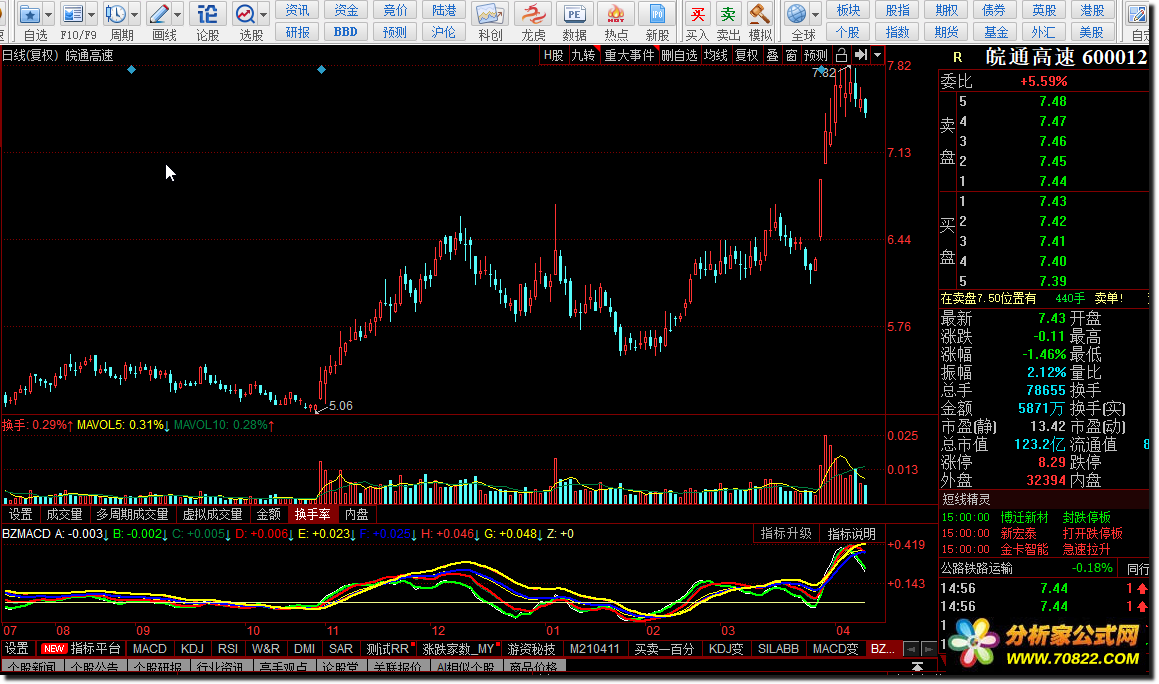This screenshot has width=1159, height=684.
Task: Click the R marker beside 皖通高速 title
Action: [957, 57]
